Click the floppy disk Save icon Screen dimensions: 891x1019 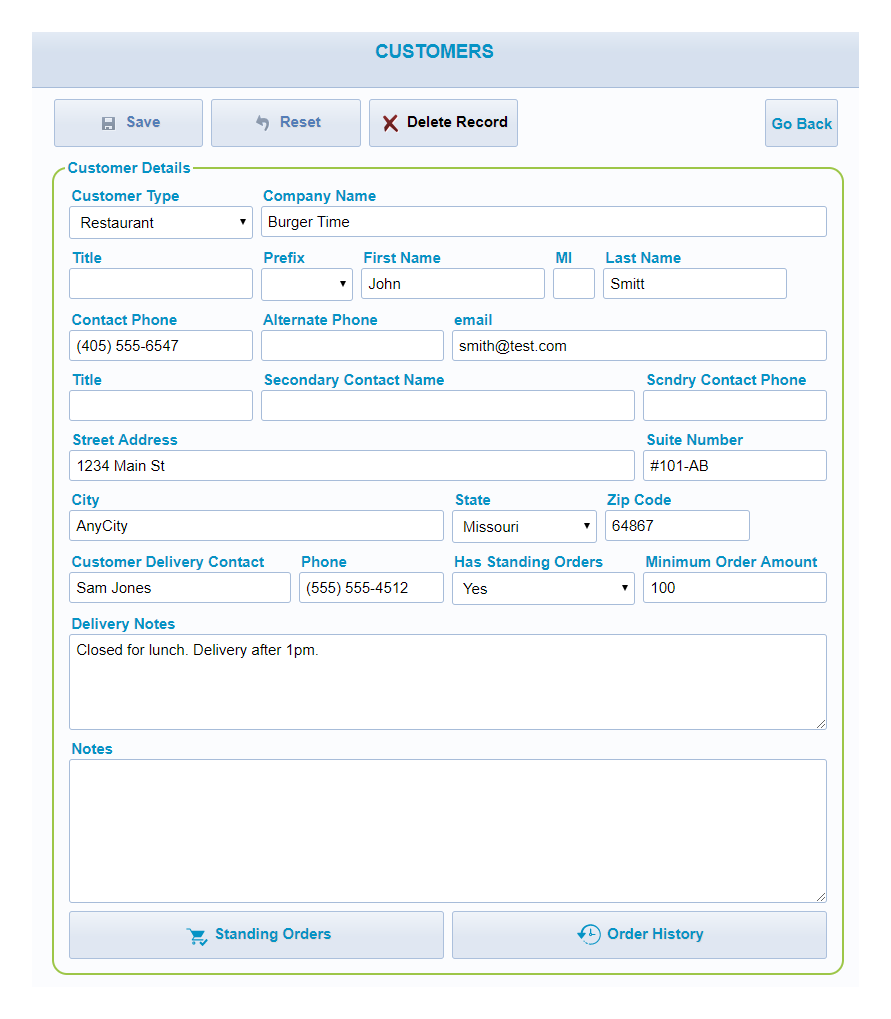(109, 123)
